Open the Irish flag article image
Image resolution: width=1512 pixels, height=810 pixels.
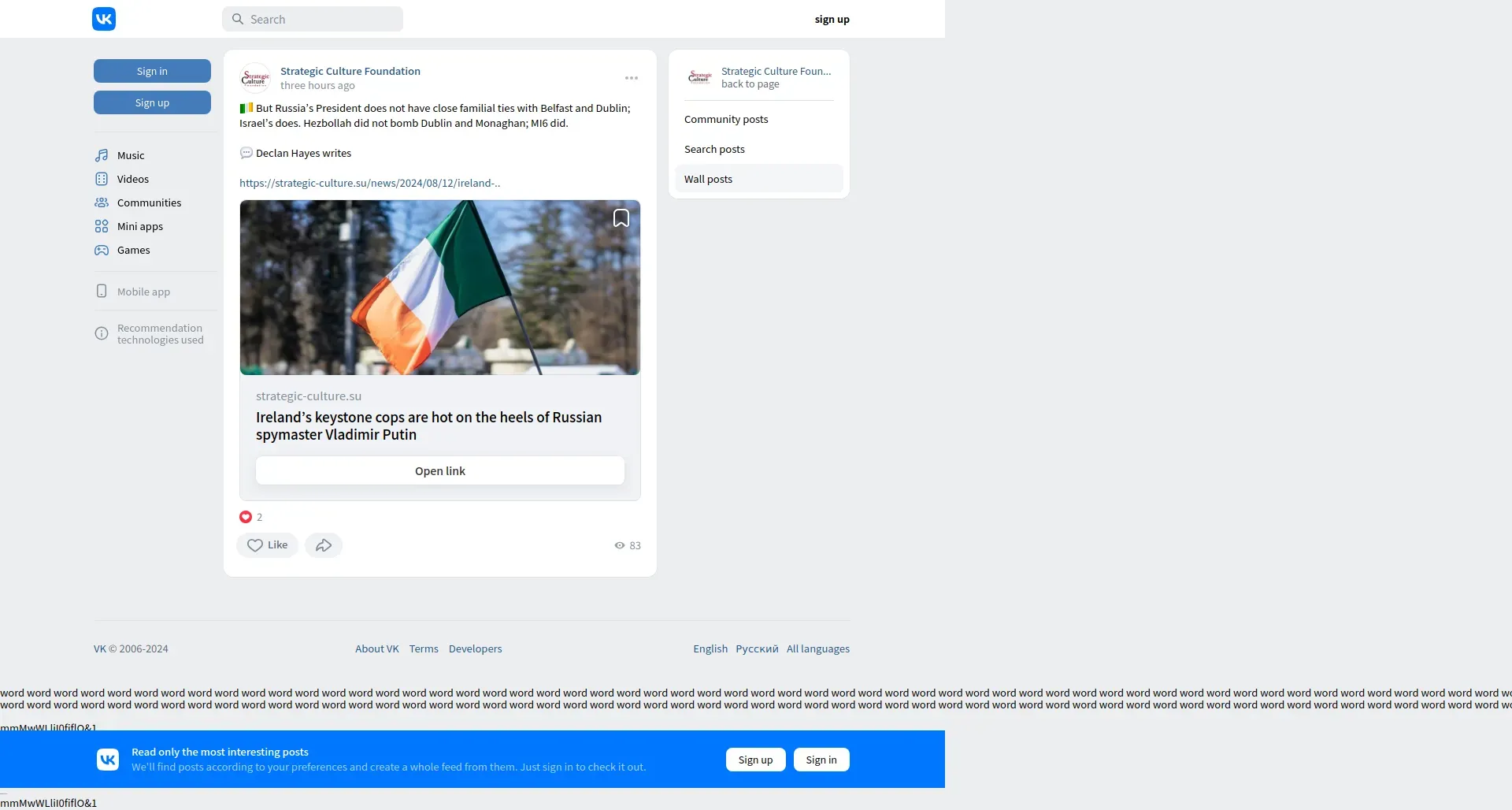[x=440, y=288]
